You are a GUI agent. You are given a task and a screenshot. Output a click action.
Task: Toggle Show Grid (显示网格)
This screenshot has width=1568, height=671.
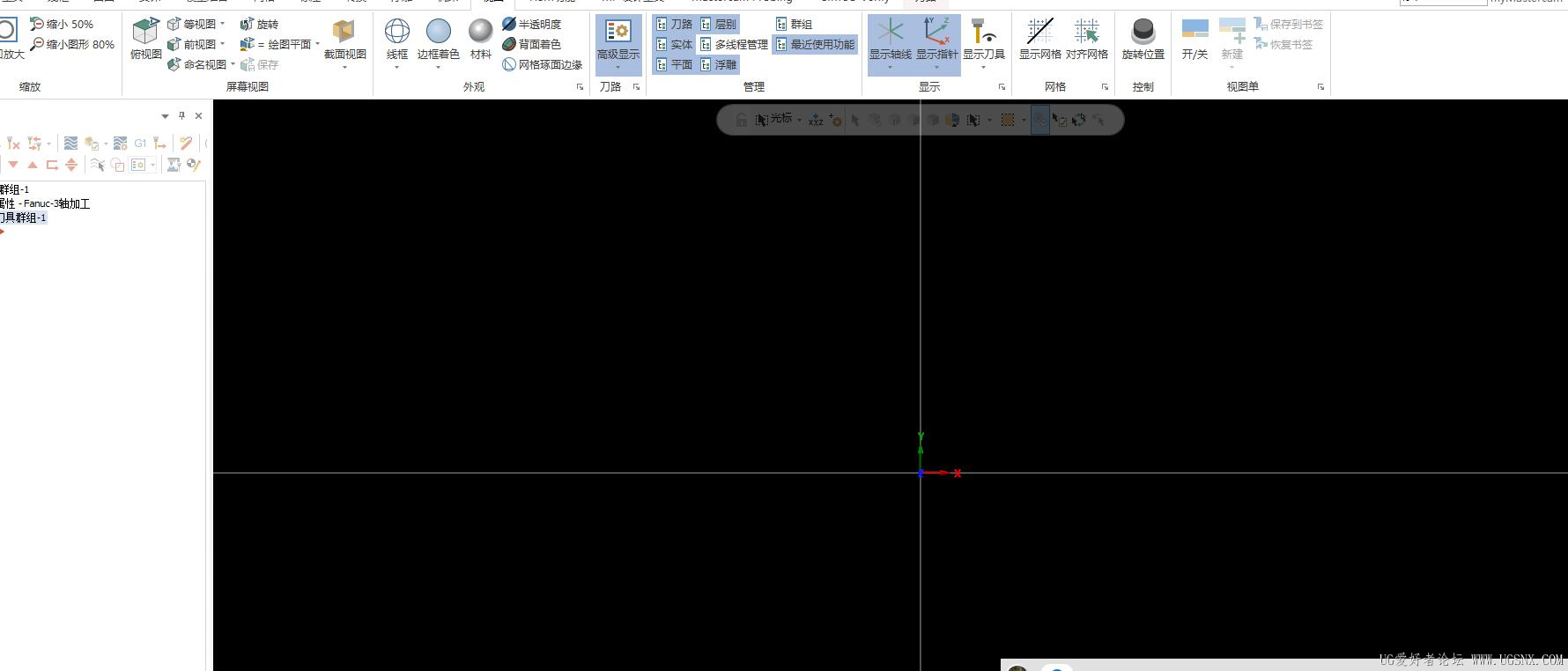[x=1039, y=40]
